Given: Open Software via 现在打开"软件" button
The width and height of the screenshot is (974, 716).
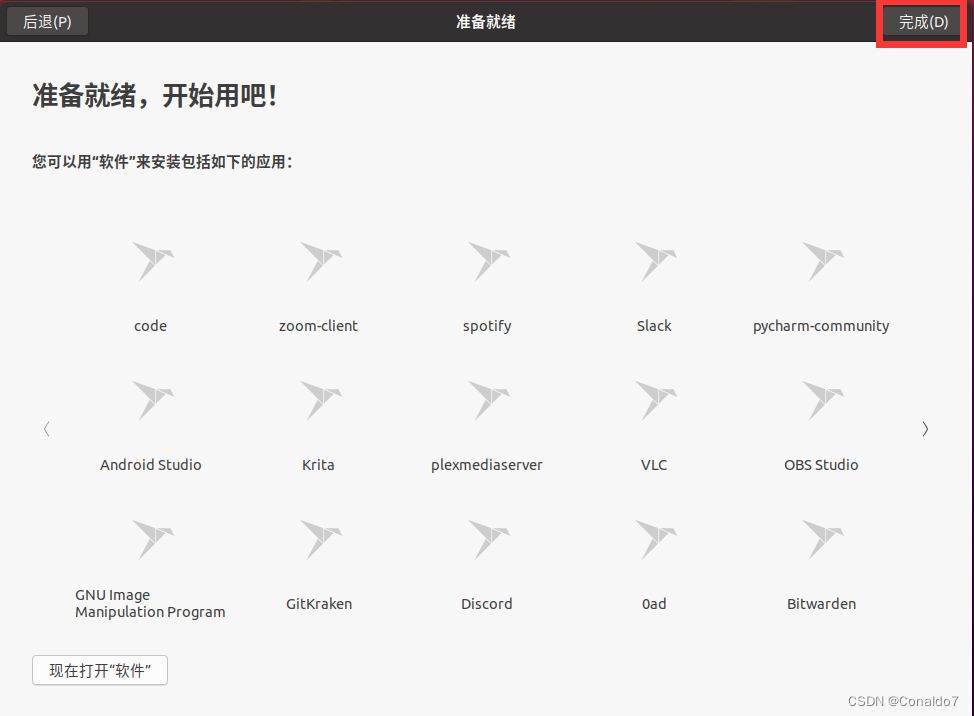Looking at the screenshot, I should point(100,670).
